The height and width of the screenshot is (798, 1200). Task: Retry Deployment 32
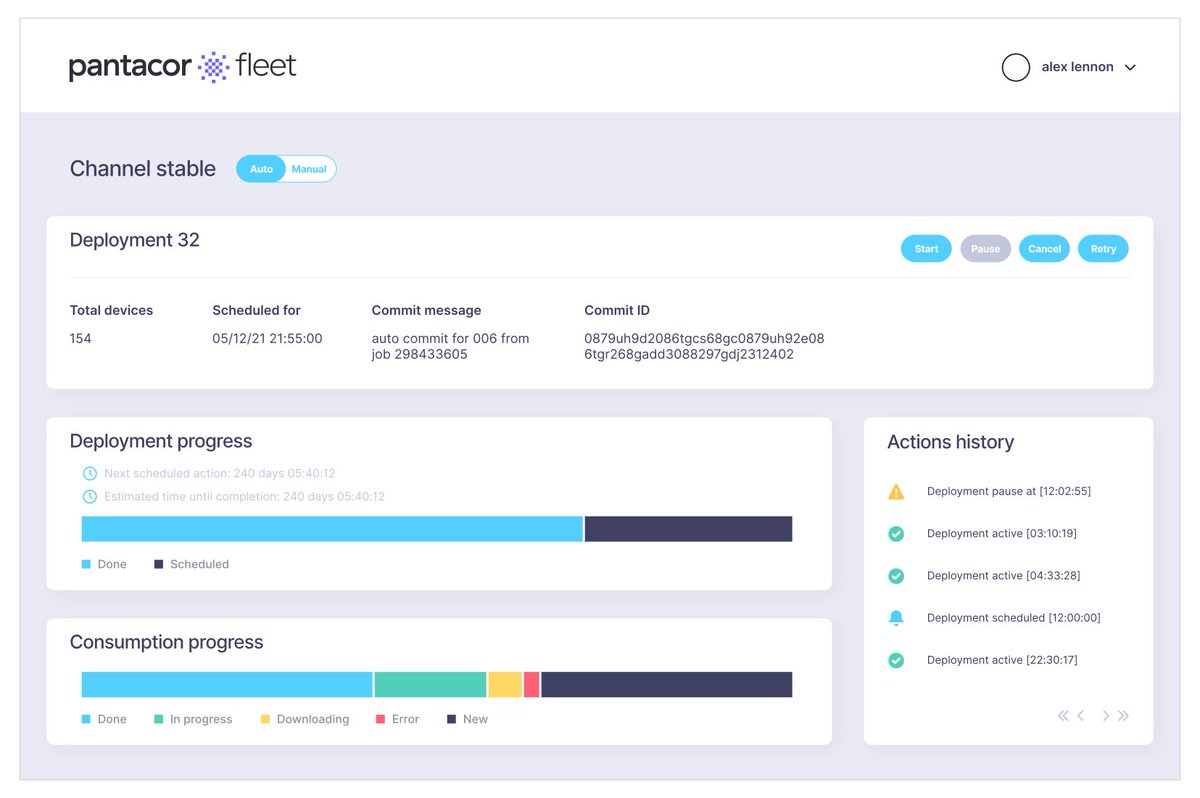1103,249
